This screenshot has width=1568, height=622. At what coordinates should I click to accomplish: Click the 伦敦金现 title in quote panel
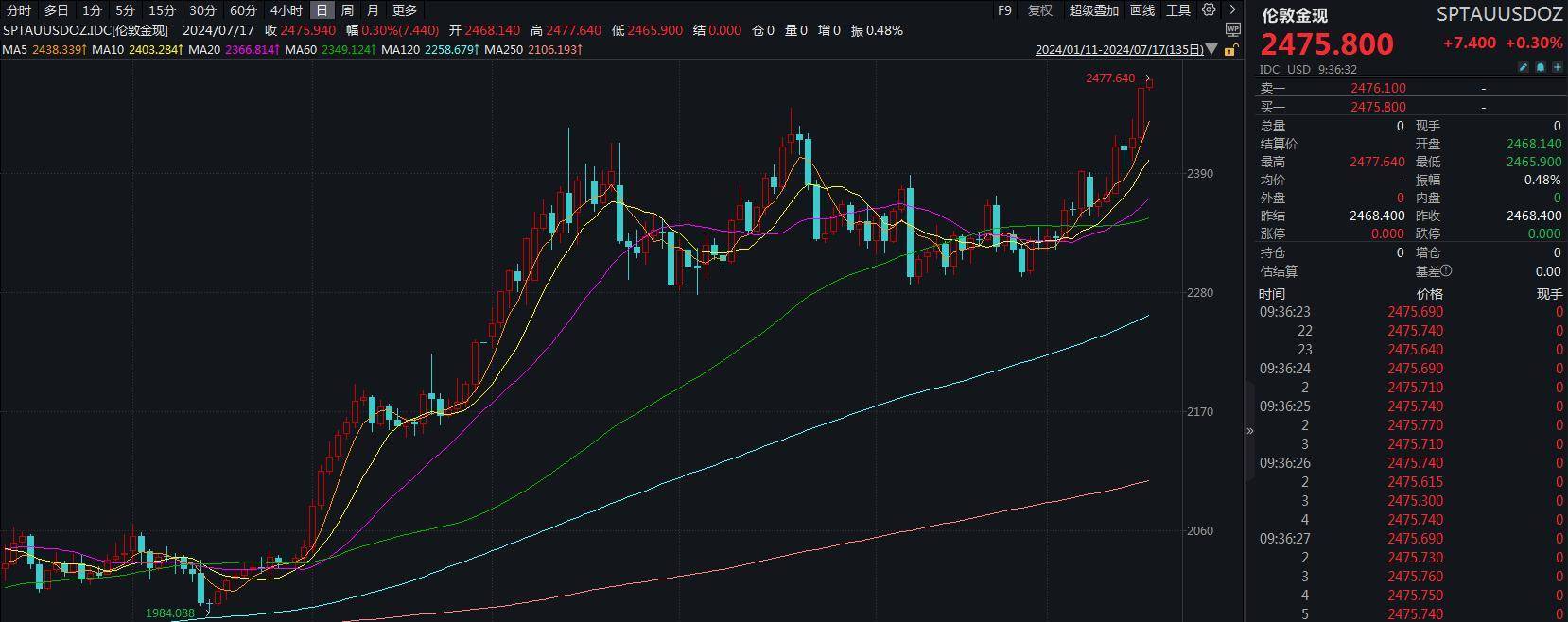(x=1295, y=15)
